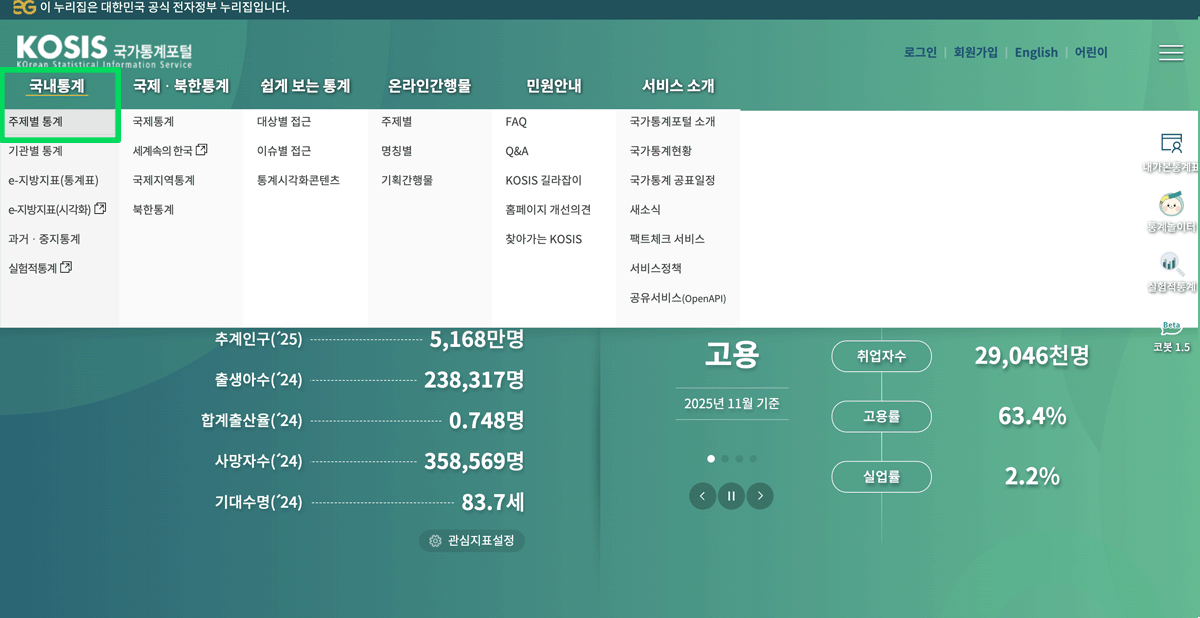Viewport: 1200px width, 618px height.
Task: Select the third slide dot indicator
Action: [x=739, y=459]
